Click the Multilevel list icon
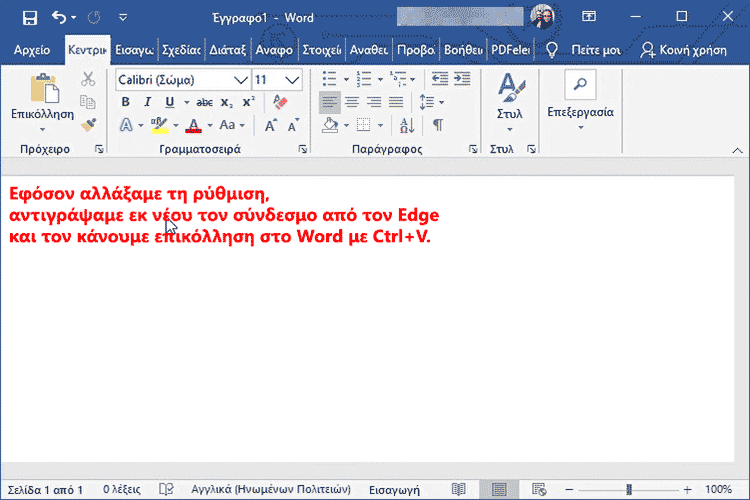 click(x=398, y=79)
